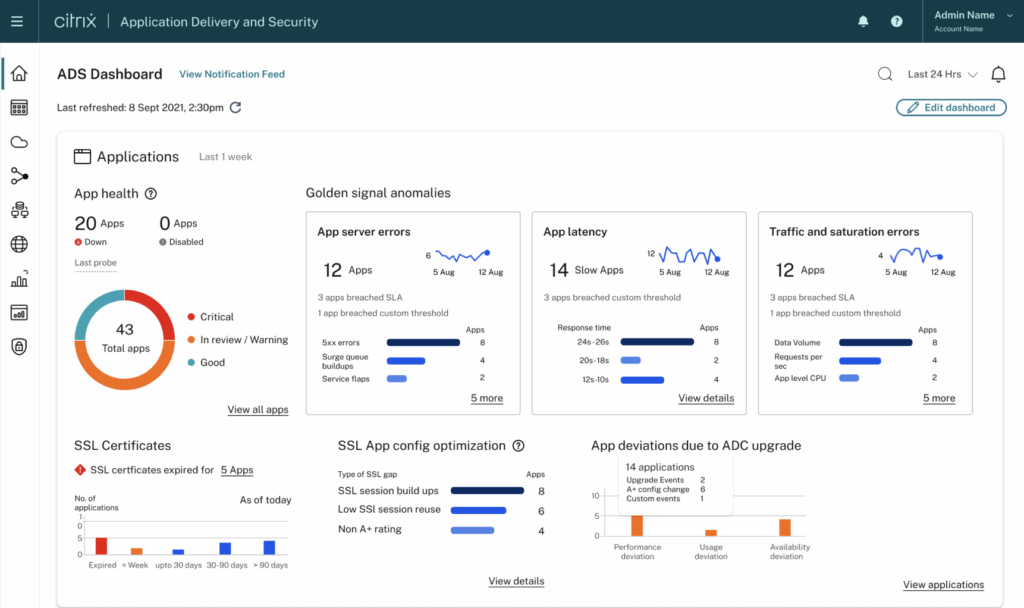Expand the Last 24 Hrs time dropdown
The image size is (1024, 608).
coord(942,74)
